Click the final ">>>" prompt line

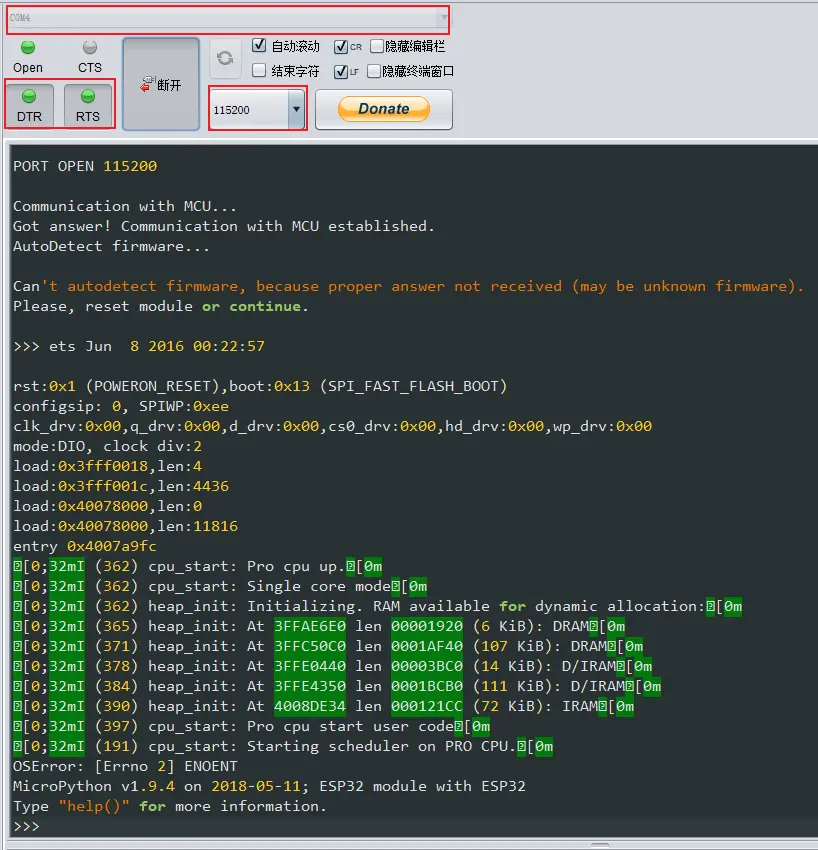click(x=27, y=827)
